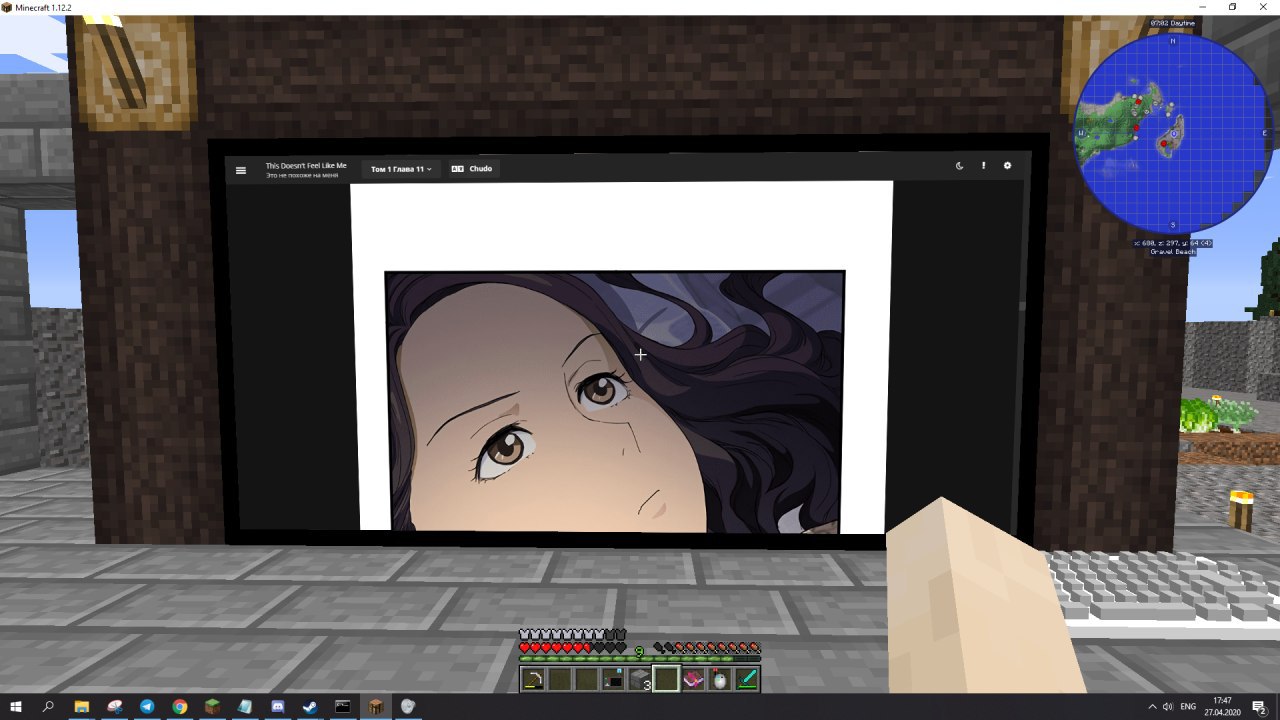The height and width of the screenshot is (720, 1280).
Task: Open the taskbar icon left of Discord
Action: [x=245, y=706]
